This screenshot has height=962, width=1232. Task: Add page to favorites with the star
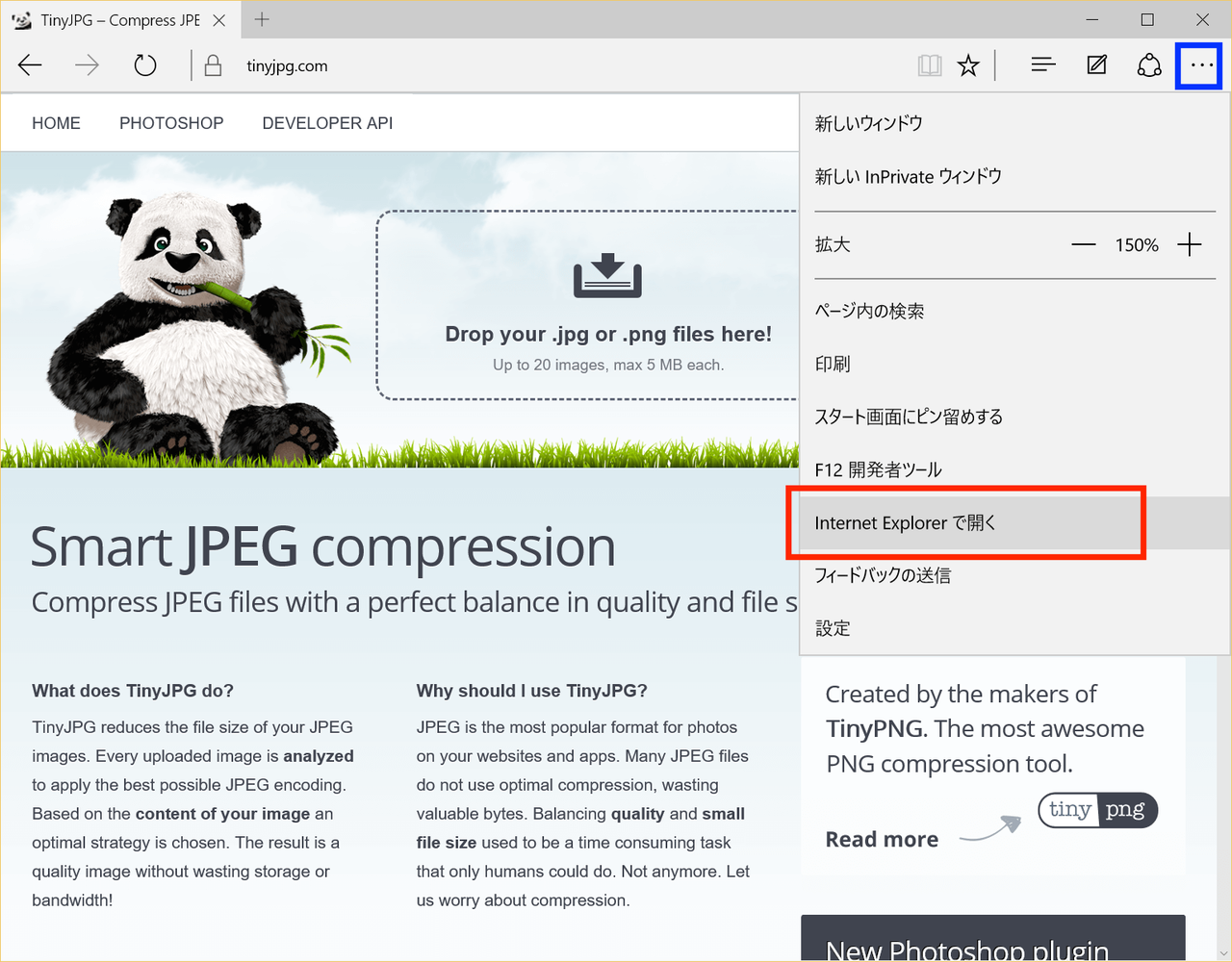968,65
